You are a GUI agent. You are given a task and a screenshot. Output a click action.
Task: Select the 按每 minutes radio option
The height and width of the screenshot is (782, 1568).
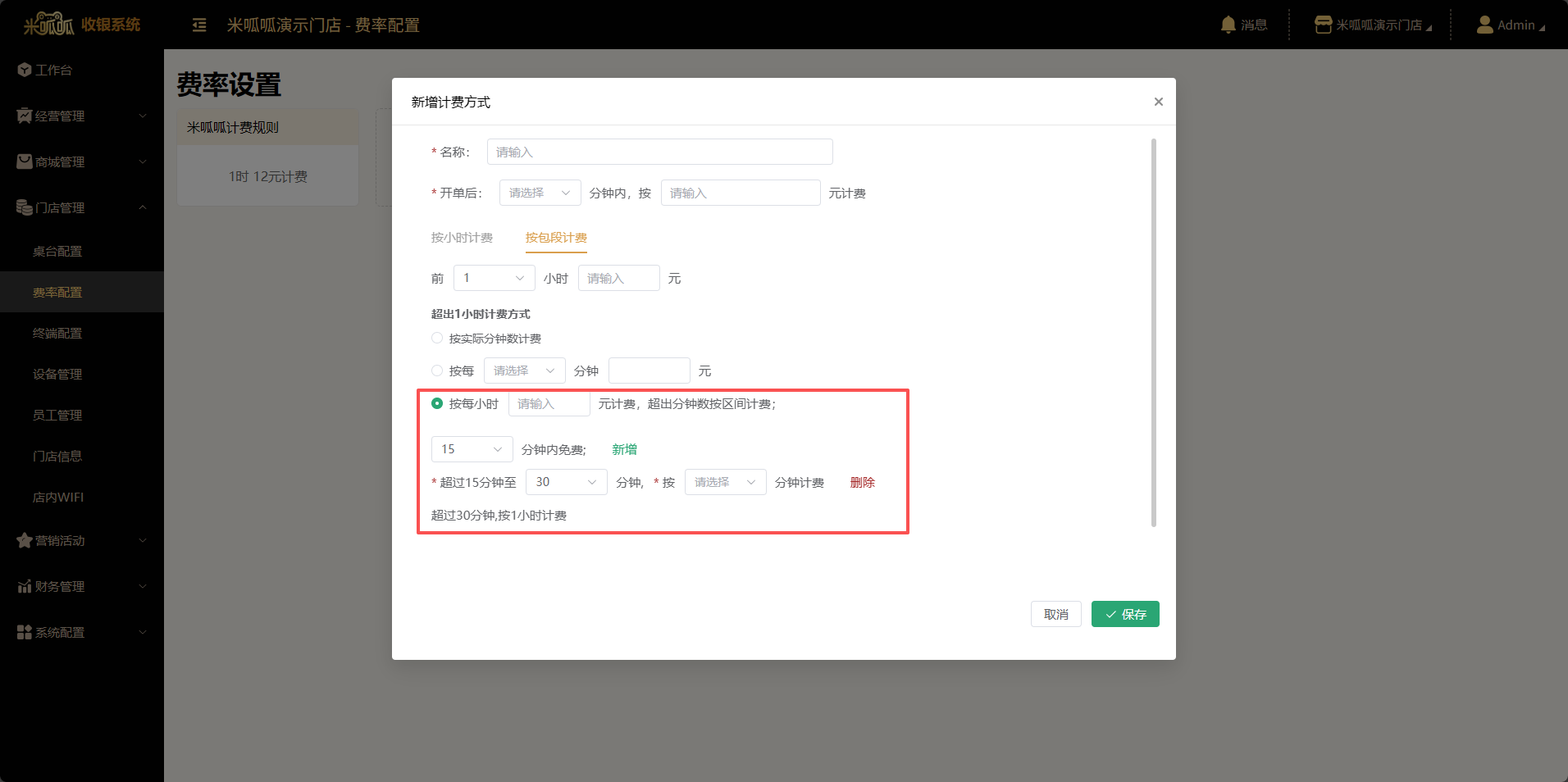tap(437, 371)
